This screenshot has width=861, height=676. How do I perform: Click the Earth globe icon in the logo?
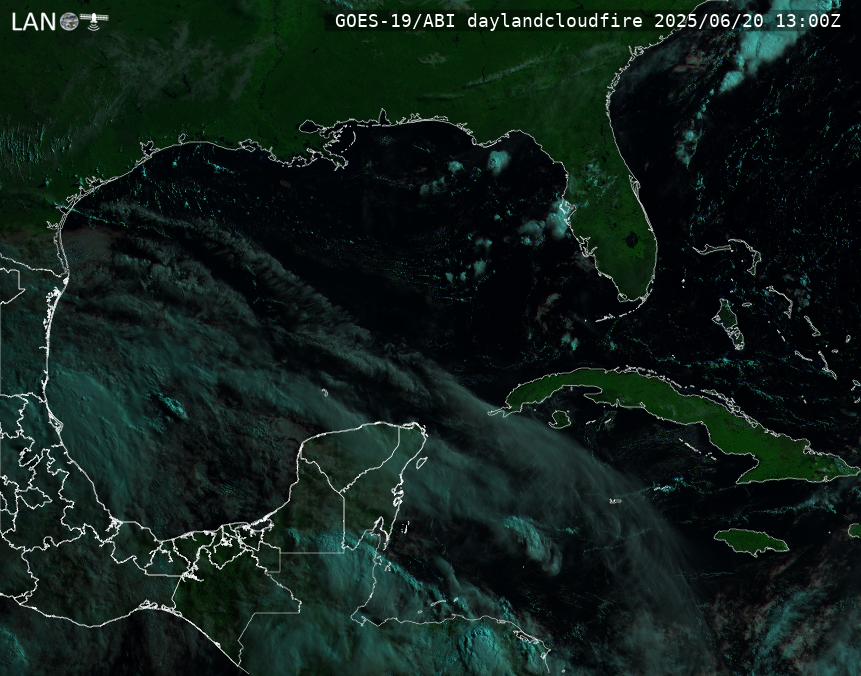(69, 21)
